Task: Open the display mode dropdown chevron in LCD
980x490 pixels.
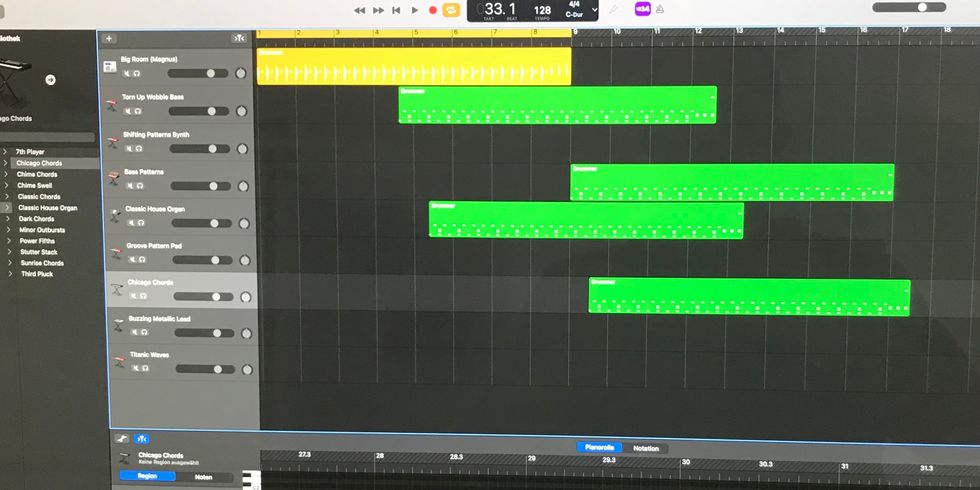Action: point(594,10)
